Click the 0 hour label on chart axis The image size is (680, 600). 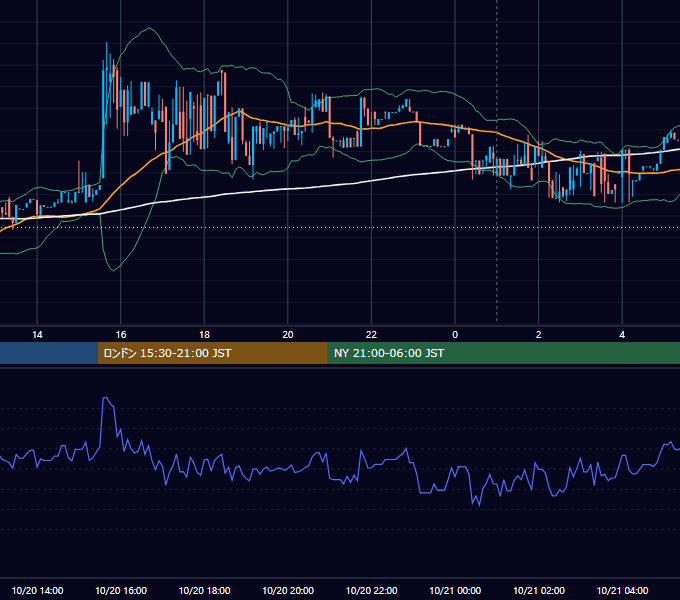[x=455, y=335]
